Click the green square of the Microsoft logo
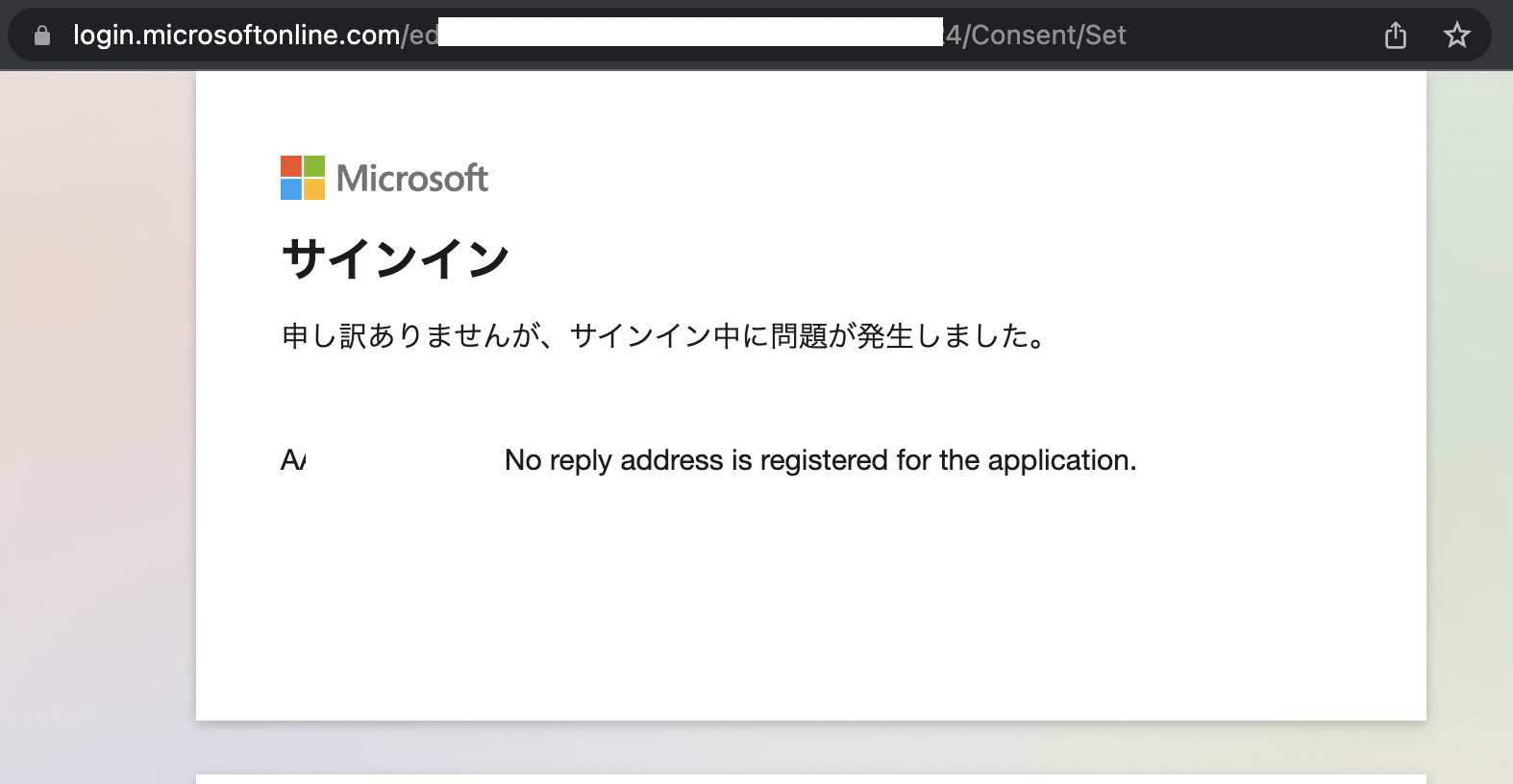The image size is (1513, 784). [x=315, y=164]
